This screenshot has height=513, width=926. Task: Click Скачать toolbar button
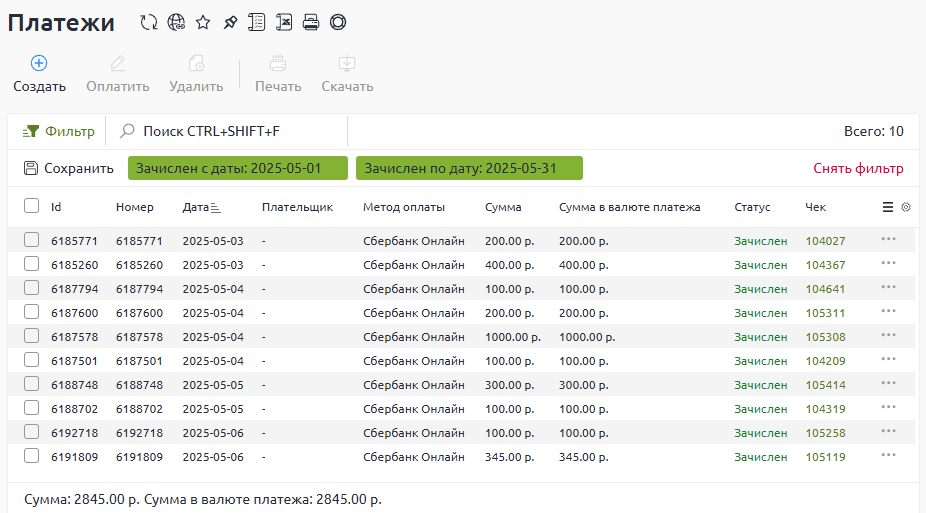pyautogui.click(x=347, y=74)
